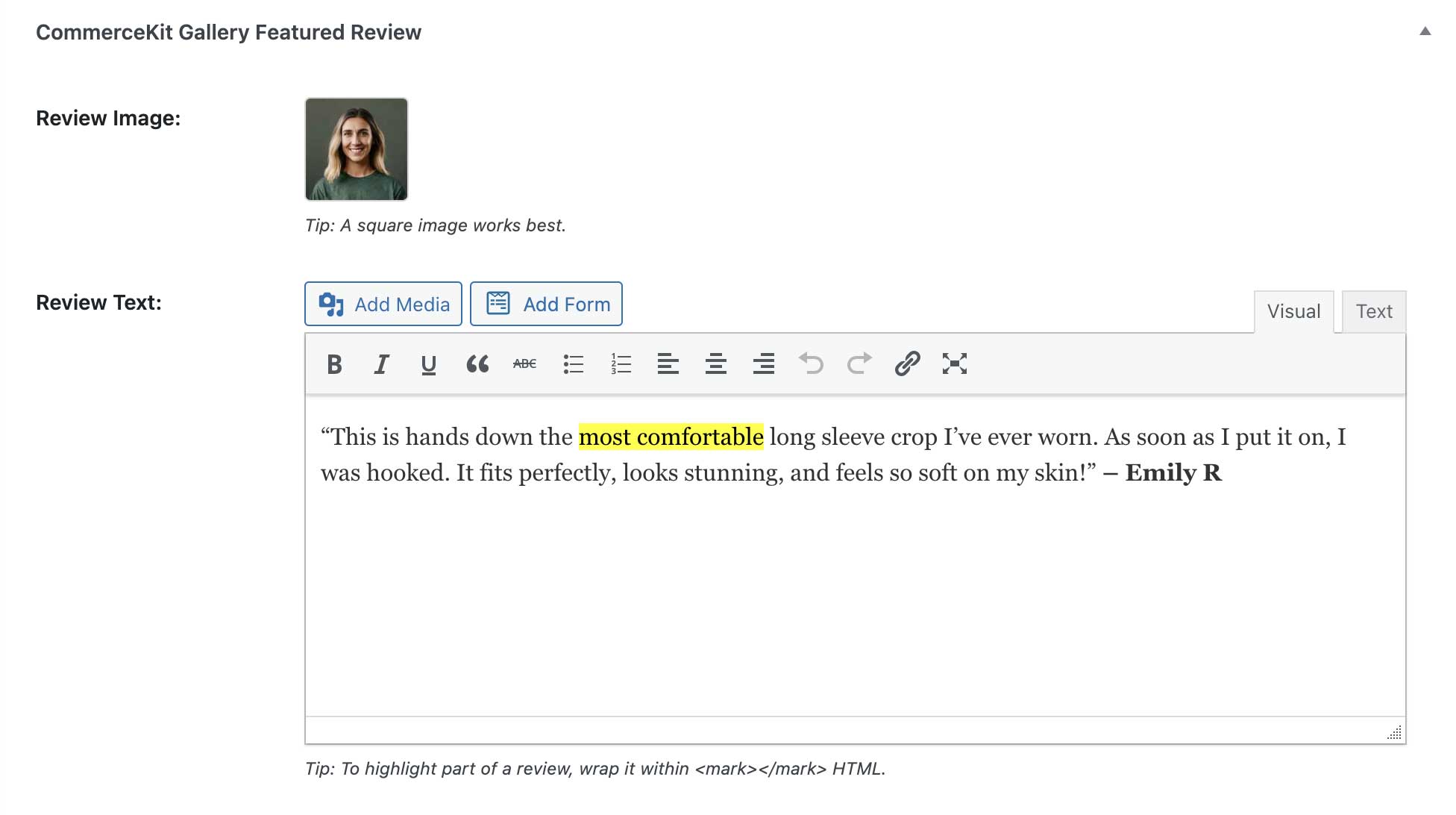
Task: Click the Undo action icon
Action: coord(811,363)
